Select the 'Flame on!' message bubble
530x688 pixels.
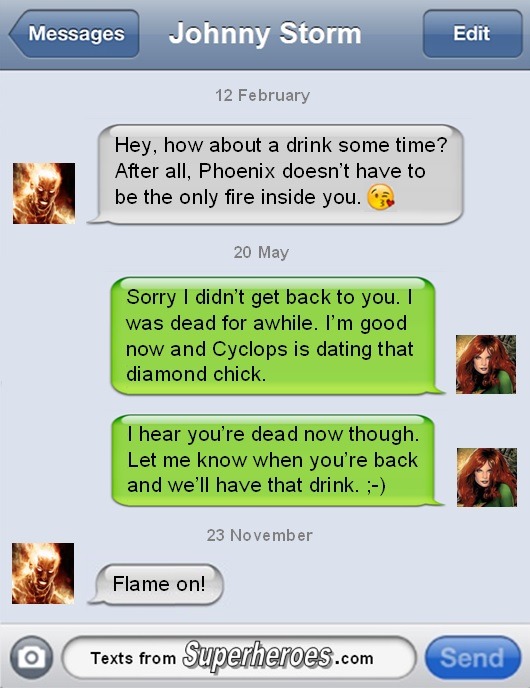(157, 584)
